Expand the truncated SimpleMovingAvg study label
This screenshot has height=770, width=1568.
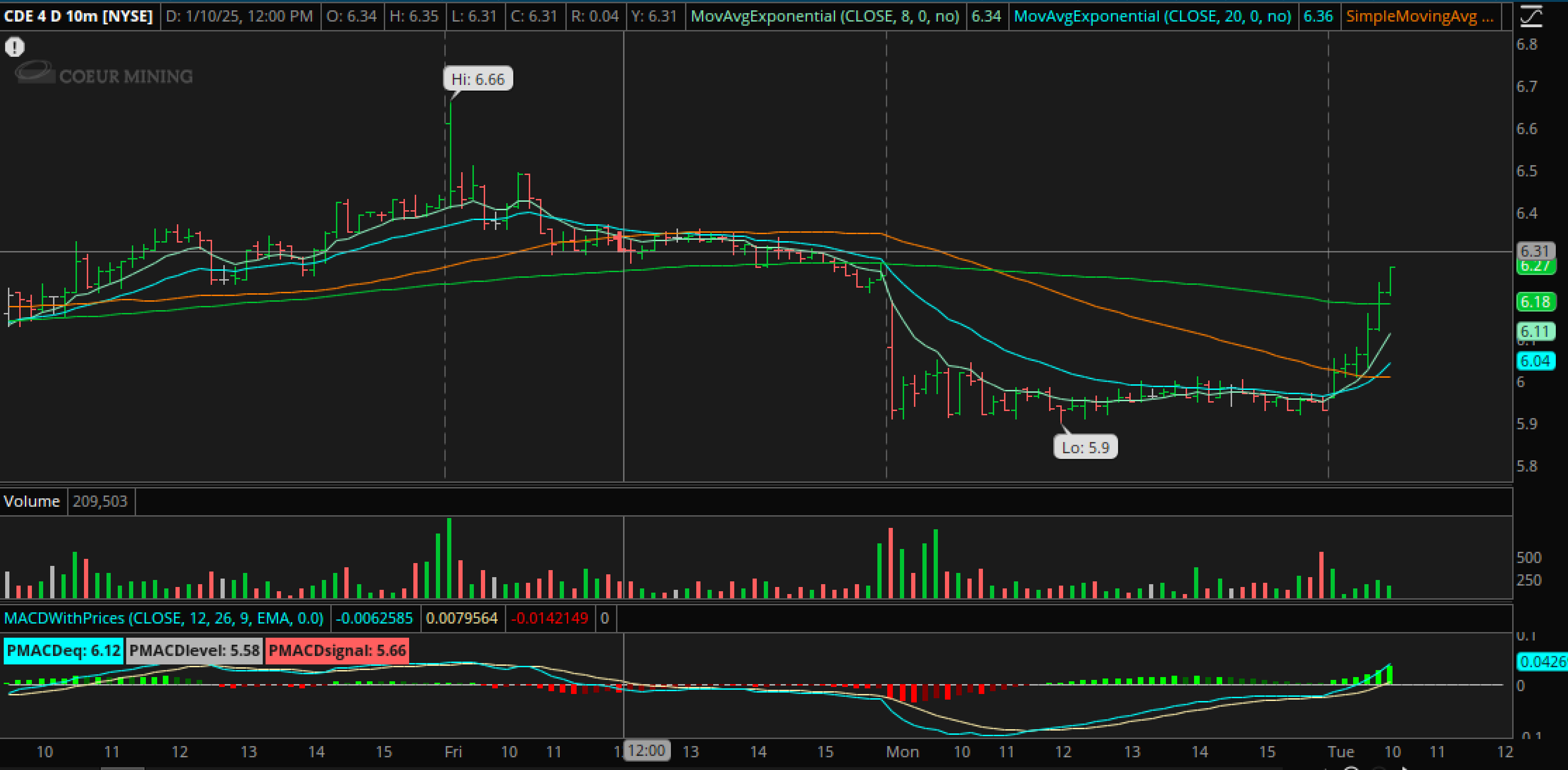(x=1419, y=16)
